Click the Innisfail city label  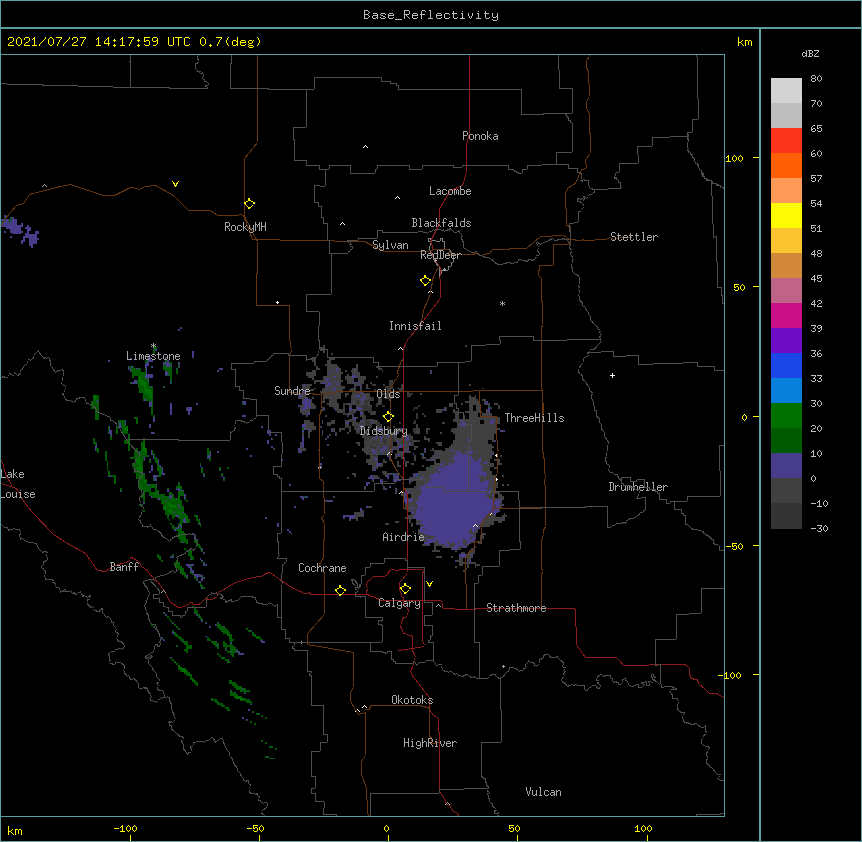coord(415,326)
